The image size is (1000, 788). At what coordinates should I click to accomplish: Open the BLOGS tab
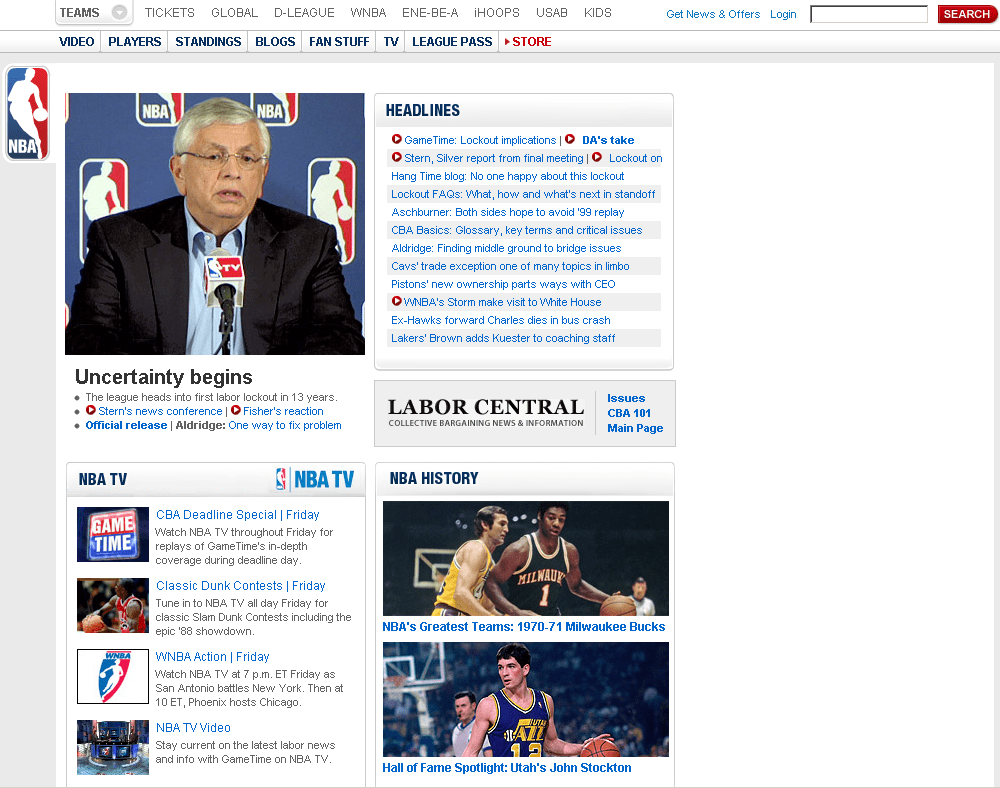275,41
